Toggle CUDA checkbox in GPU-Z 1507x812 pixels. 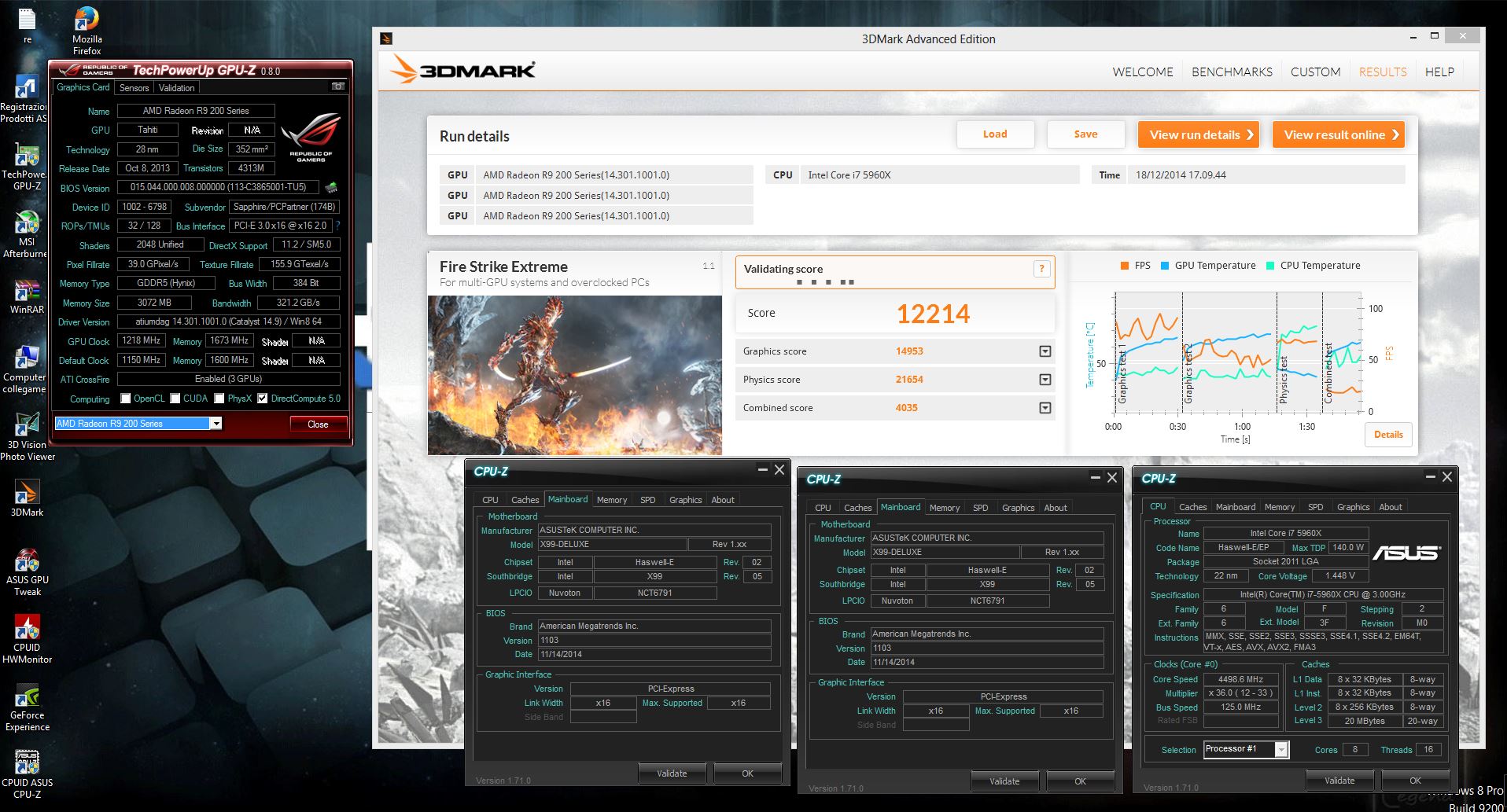(x=175, y=399)
